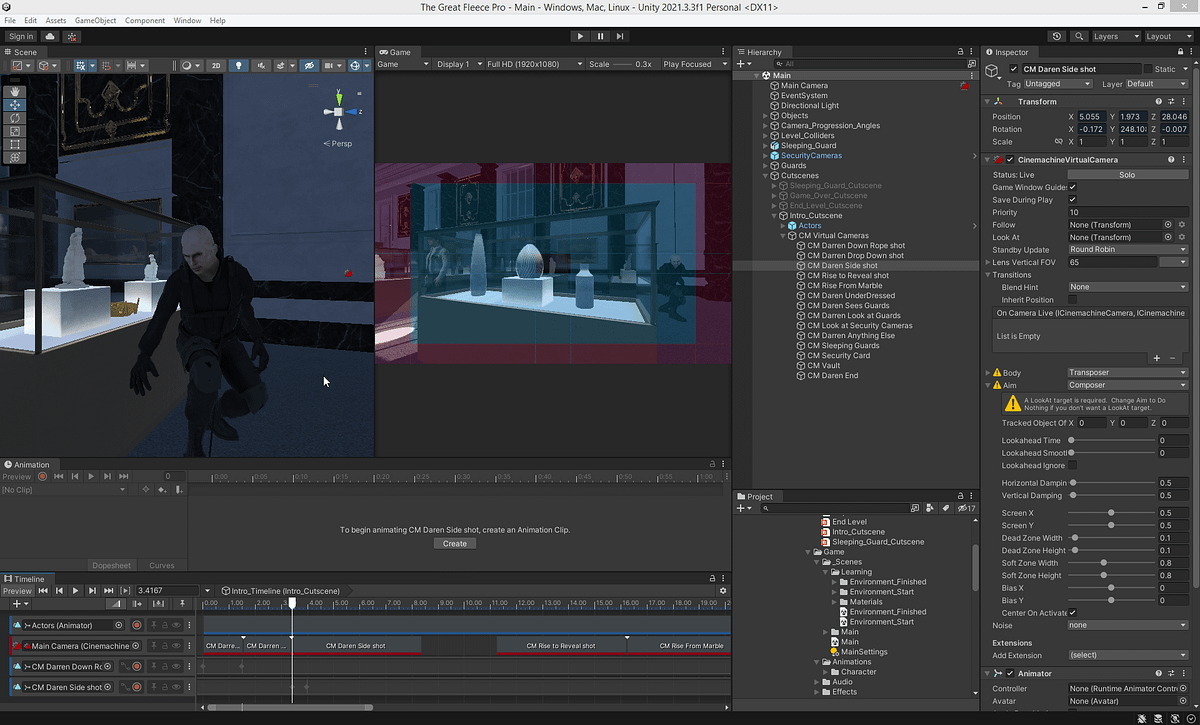Collapse the Transitions section in the Inspector
Viewport: 1200px width, 725px height.
987,274
